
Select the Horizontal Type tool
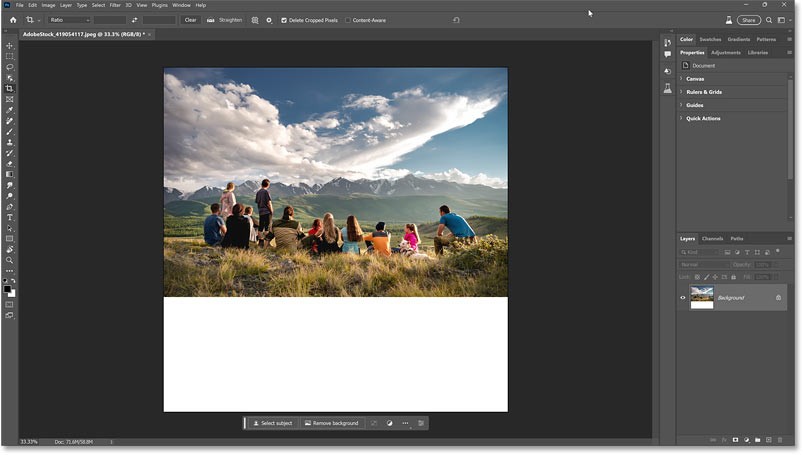click(x=10, y=217)
